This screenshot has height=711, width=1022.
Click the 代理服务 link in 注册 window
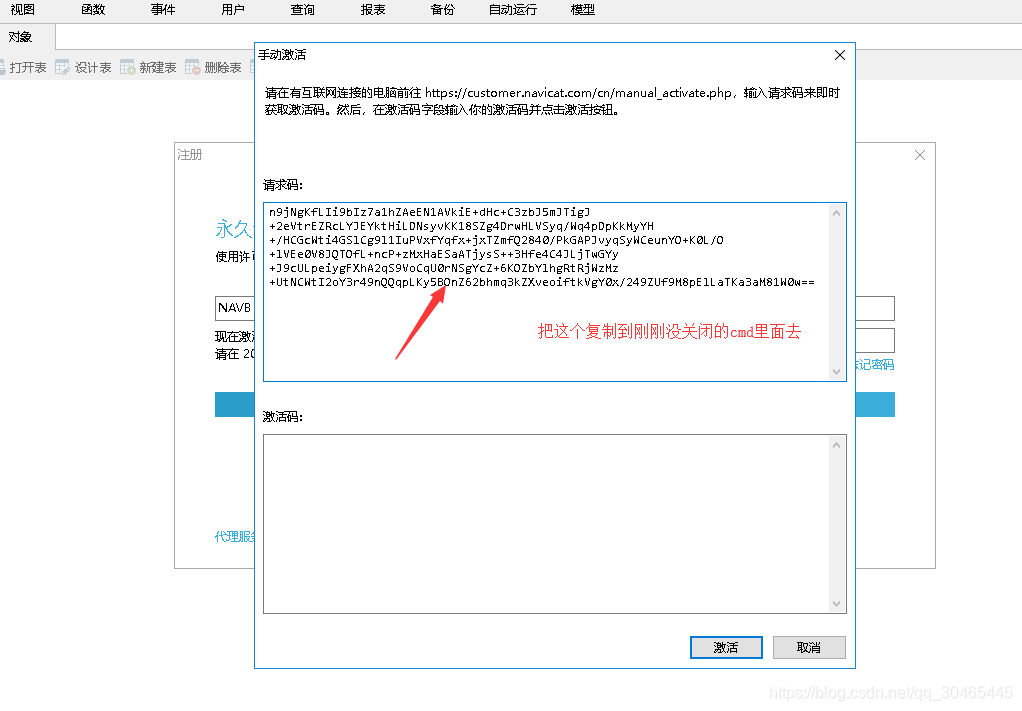pos(235,536)
